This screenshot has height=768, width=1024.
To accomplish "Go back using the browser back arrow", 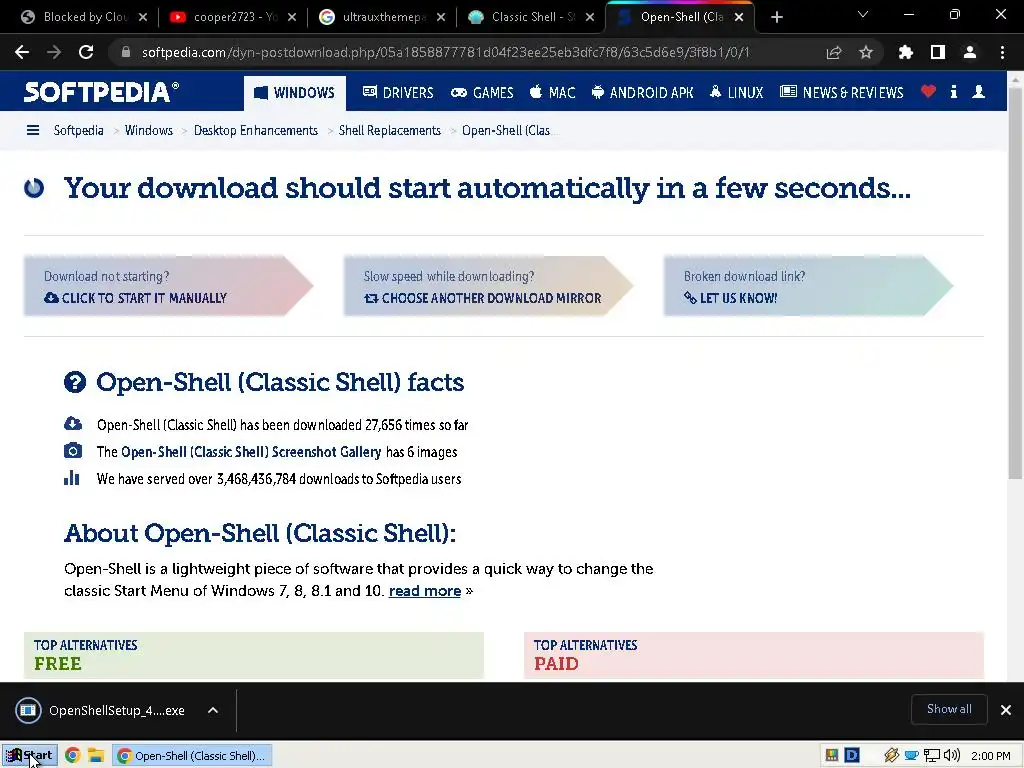I will 22,52.
